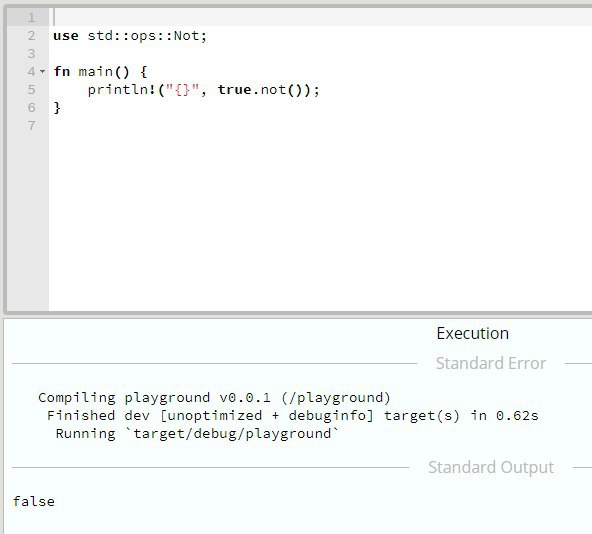Click the 'Finished dev' output line
This screenshot has height=534, width=592.
(x=293, y=415)
